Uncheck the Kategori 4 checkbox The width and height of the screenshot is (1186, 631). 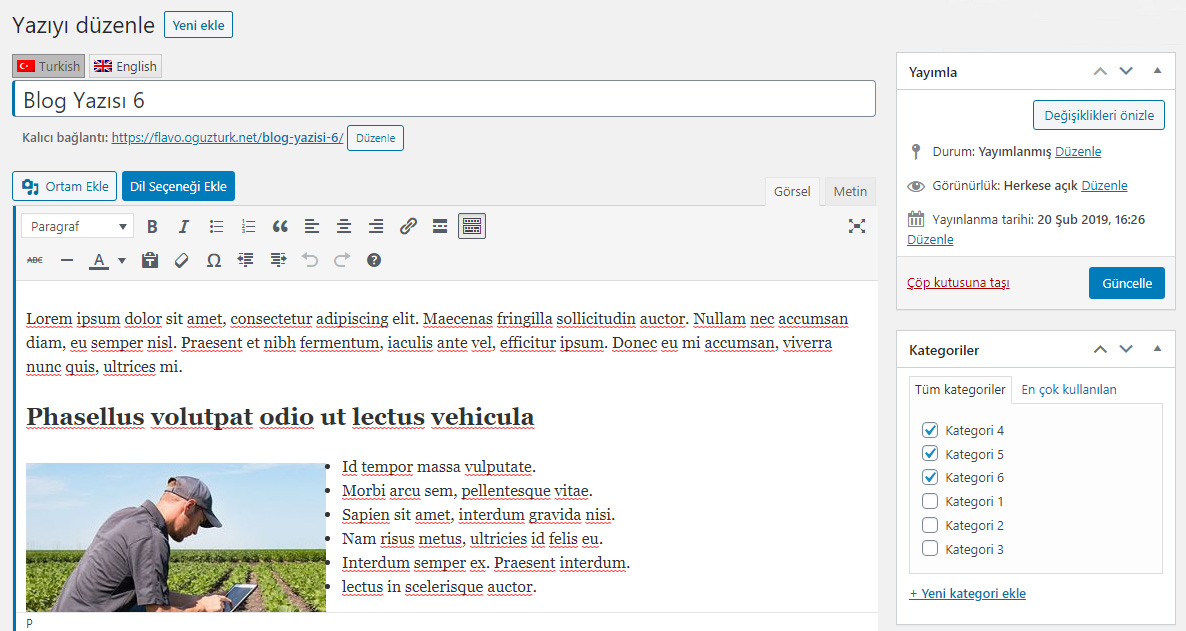pos(930,430)
